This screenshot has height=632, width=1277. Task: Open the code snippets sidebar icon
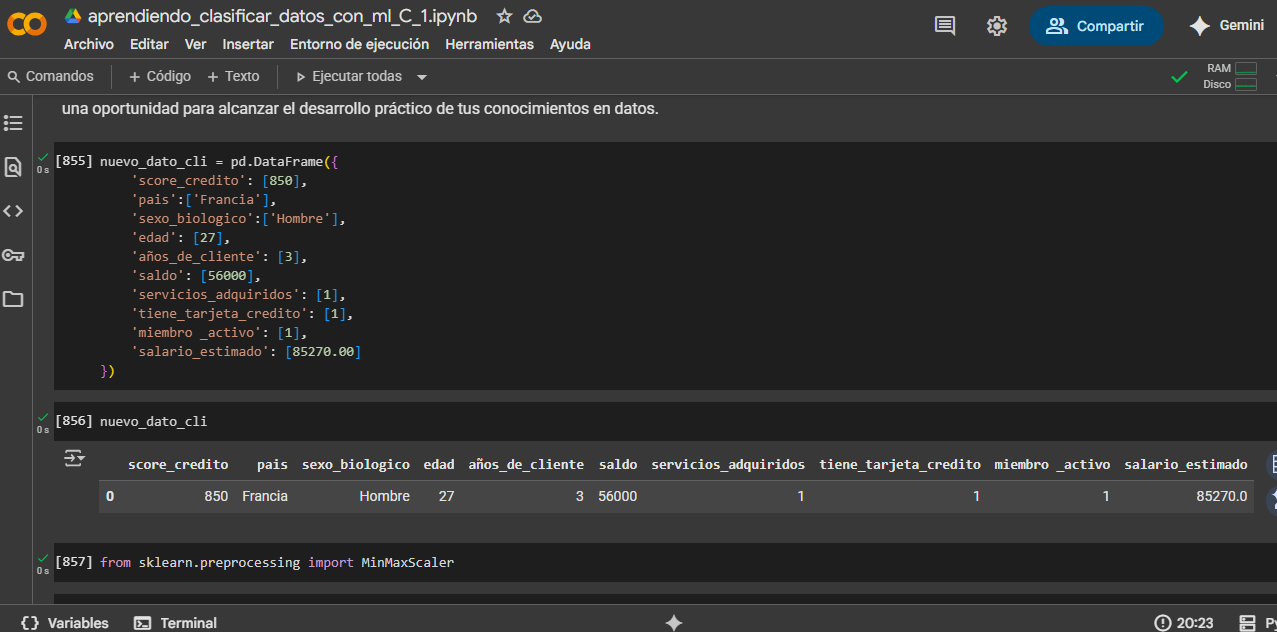[x=13, y=211]
